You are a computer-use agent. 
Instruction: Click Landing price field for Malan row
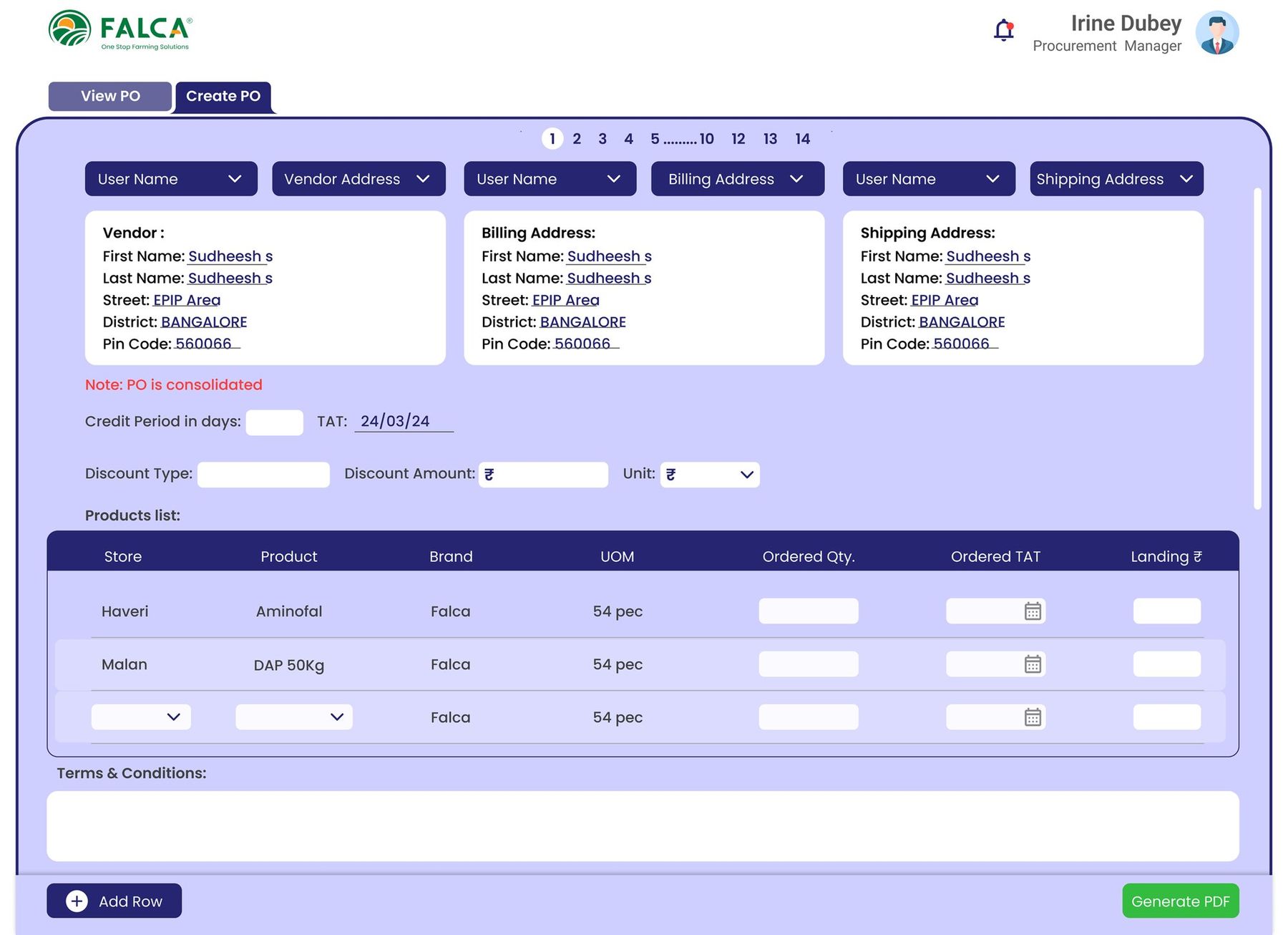[1167, 664]
